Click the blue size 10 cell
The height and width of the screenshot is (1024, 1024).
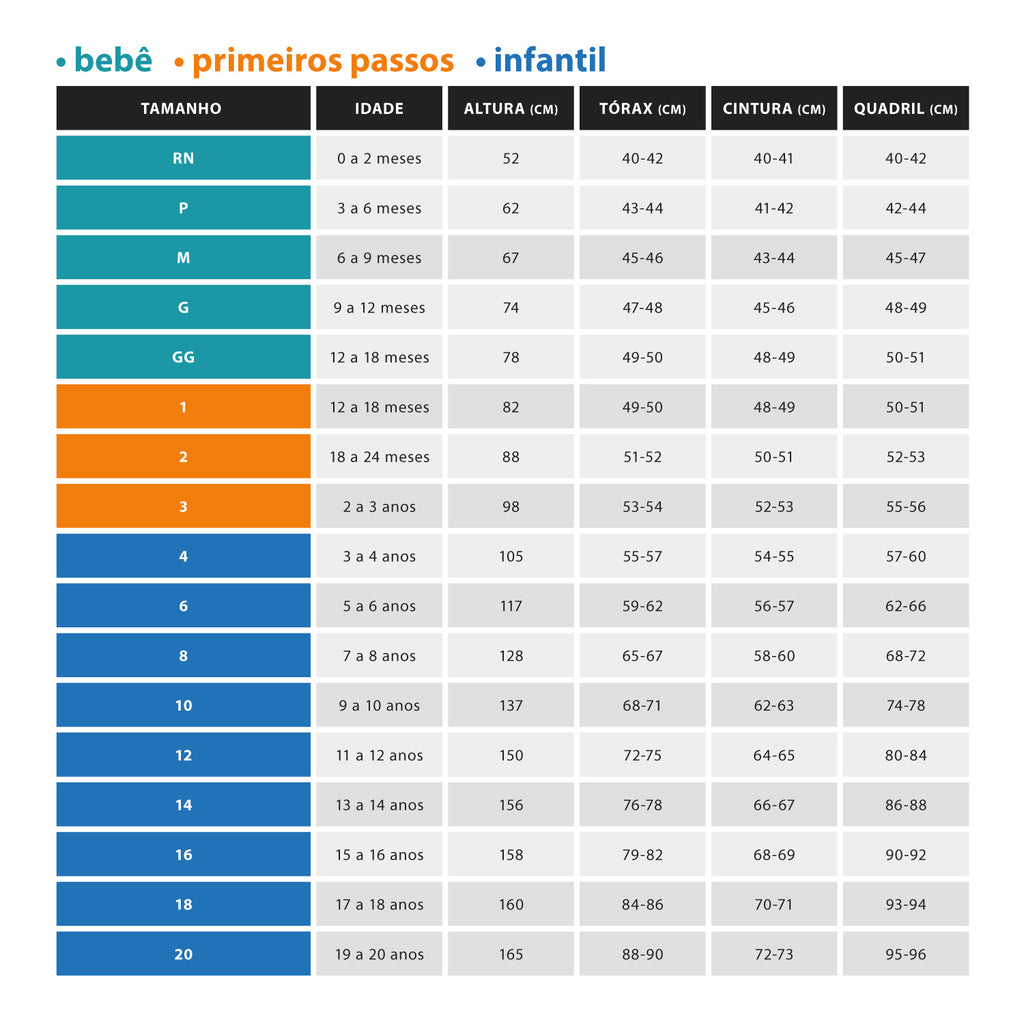[x=183, y=705]
